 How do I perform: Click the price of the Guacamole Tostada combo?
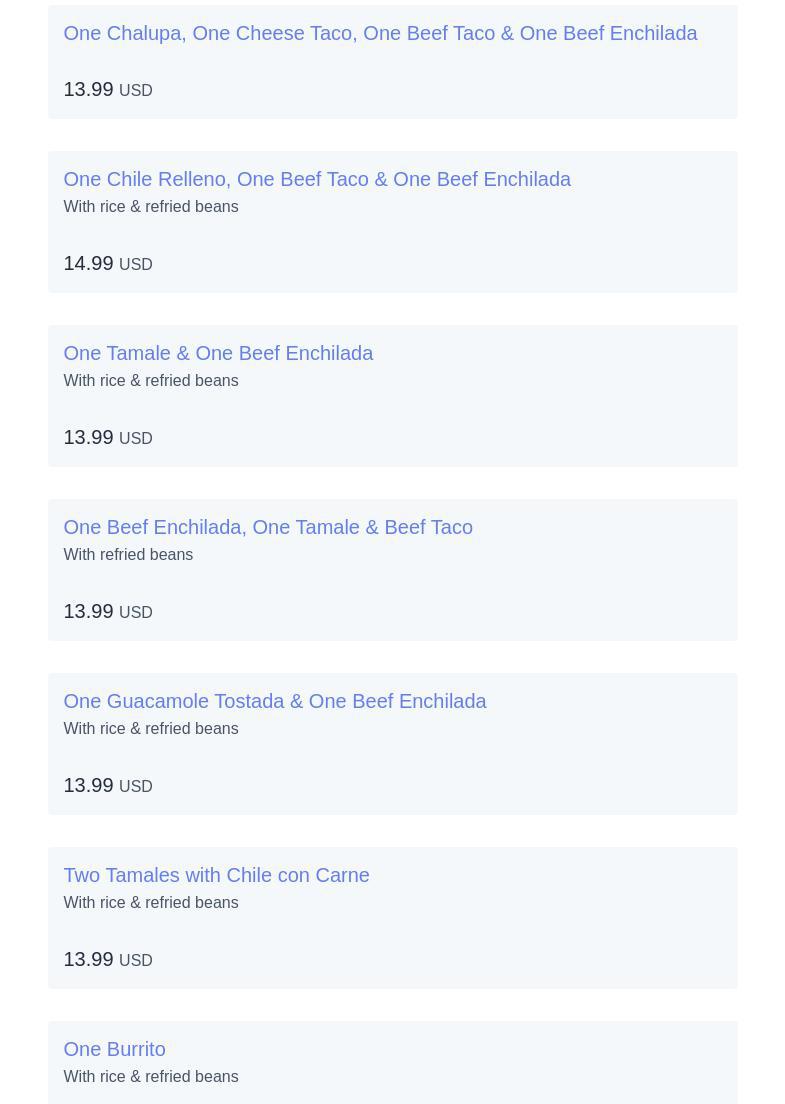pos(108,785)
